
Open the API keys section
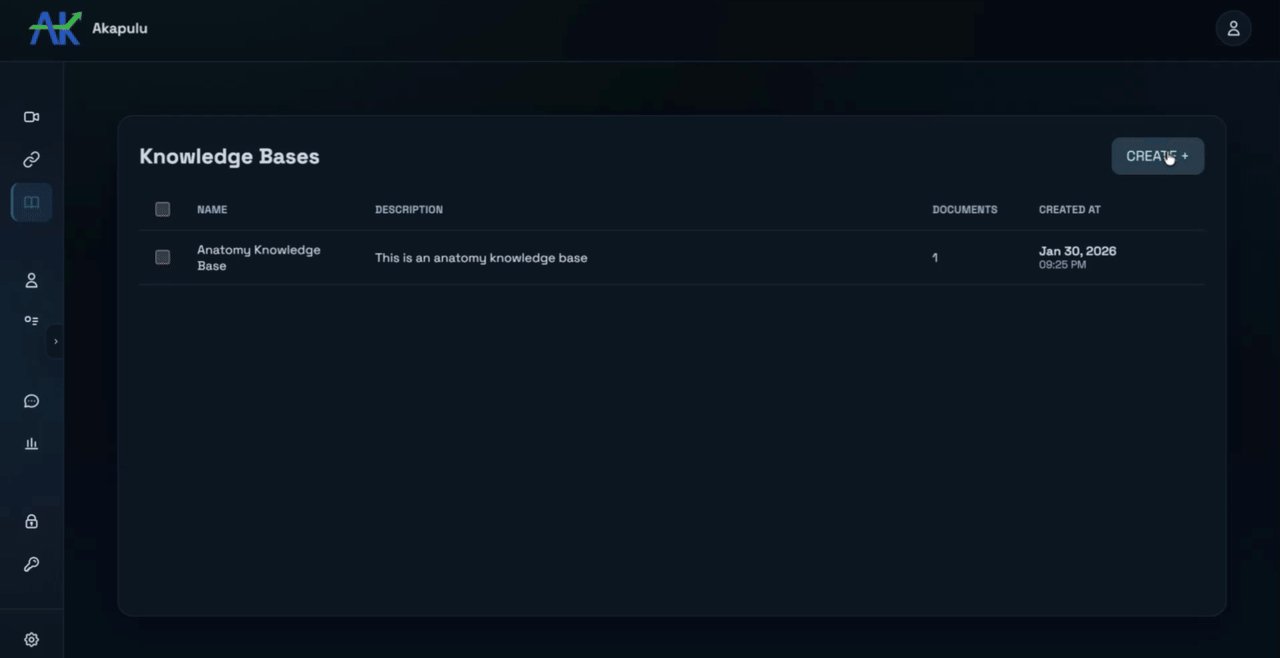tap(31, 564)
